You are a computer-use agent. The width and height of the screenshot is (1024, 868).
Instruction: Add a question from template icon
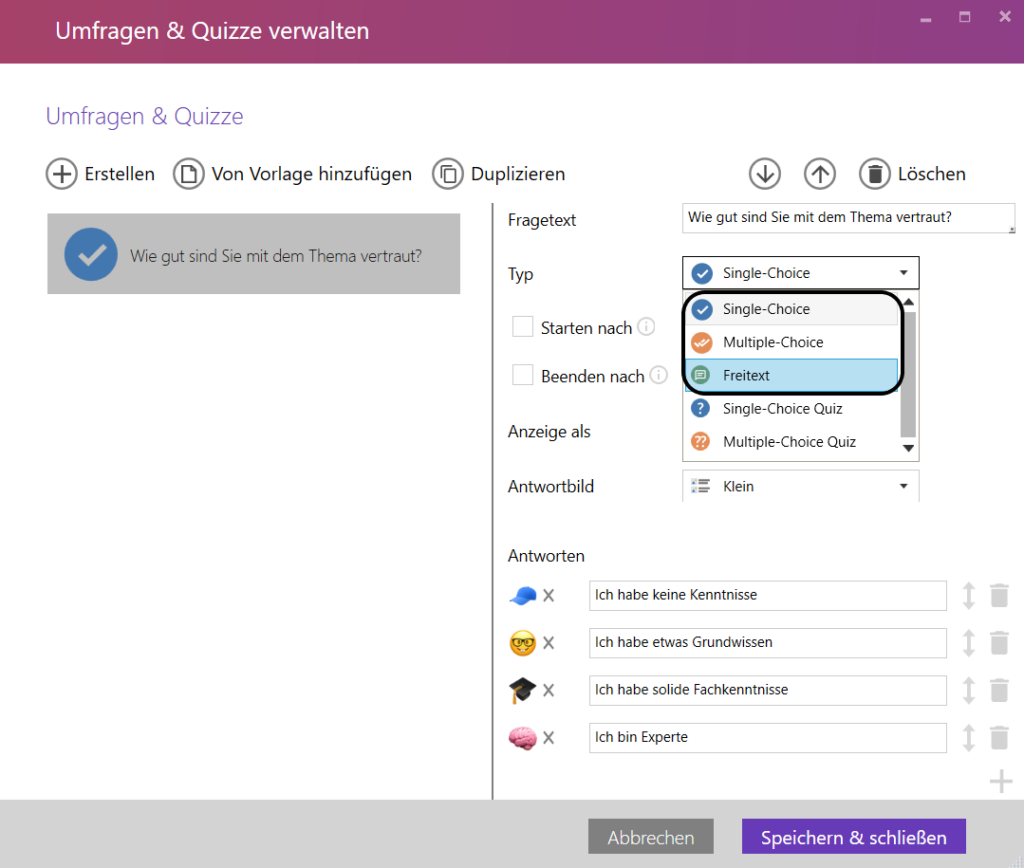point(189,174)
